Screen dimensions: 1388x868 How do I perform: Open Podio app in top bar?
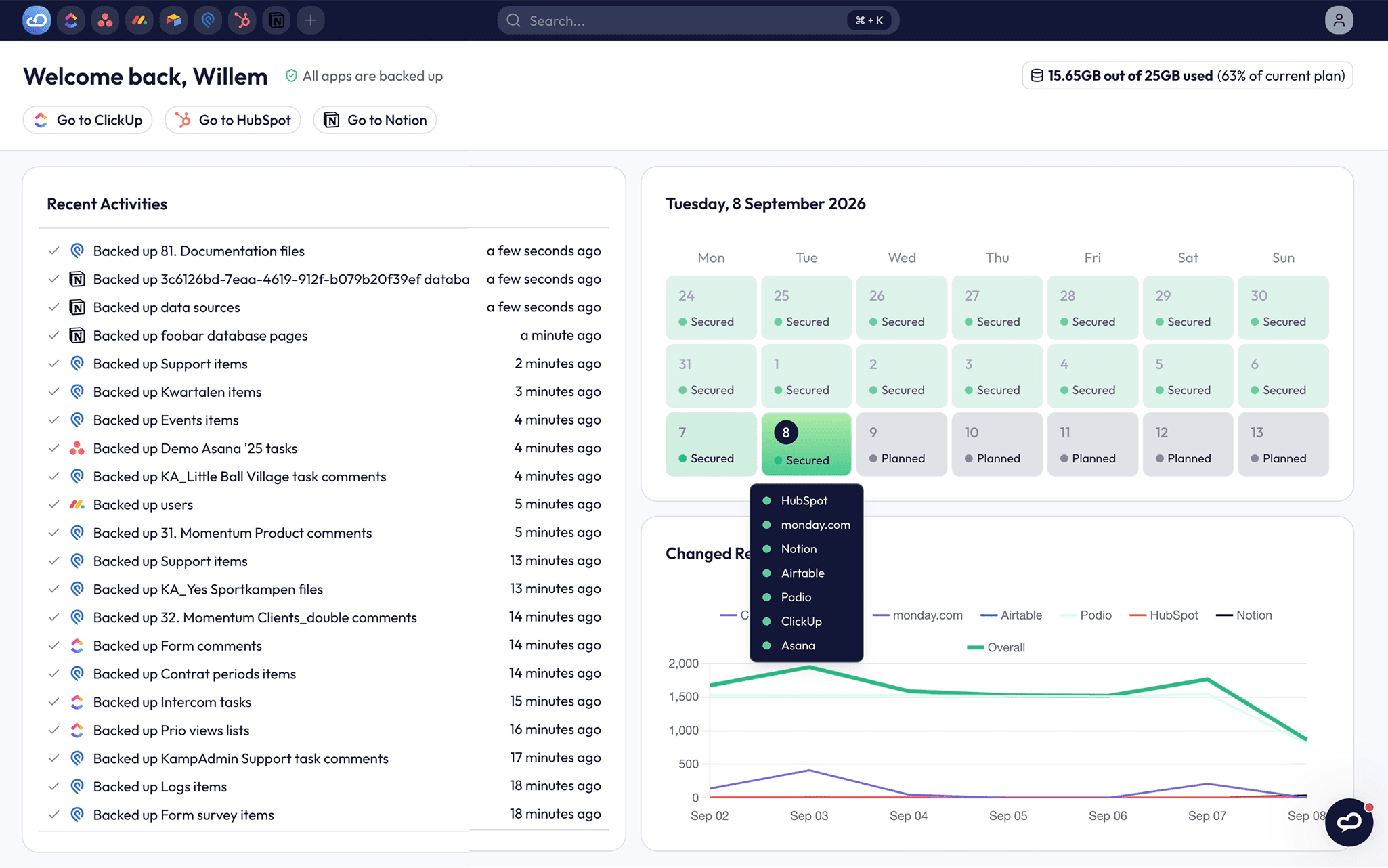(x=208, y=20)
